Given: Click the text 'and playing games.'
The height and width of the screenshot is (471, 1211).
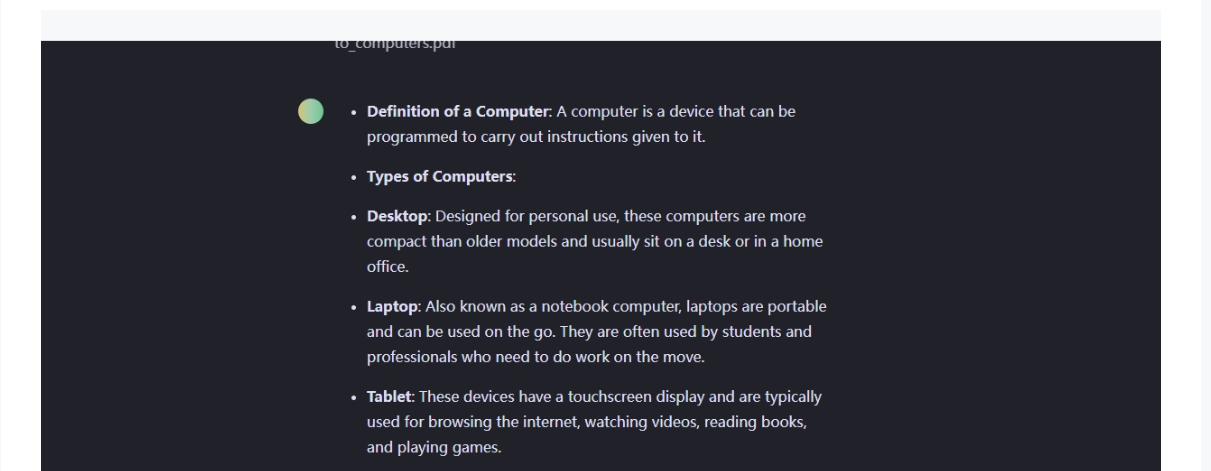Looking at the screenshot, I should click(434, 448).
